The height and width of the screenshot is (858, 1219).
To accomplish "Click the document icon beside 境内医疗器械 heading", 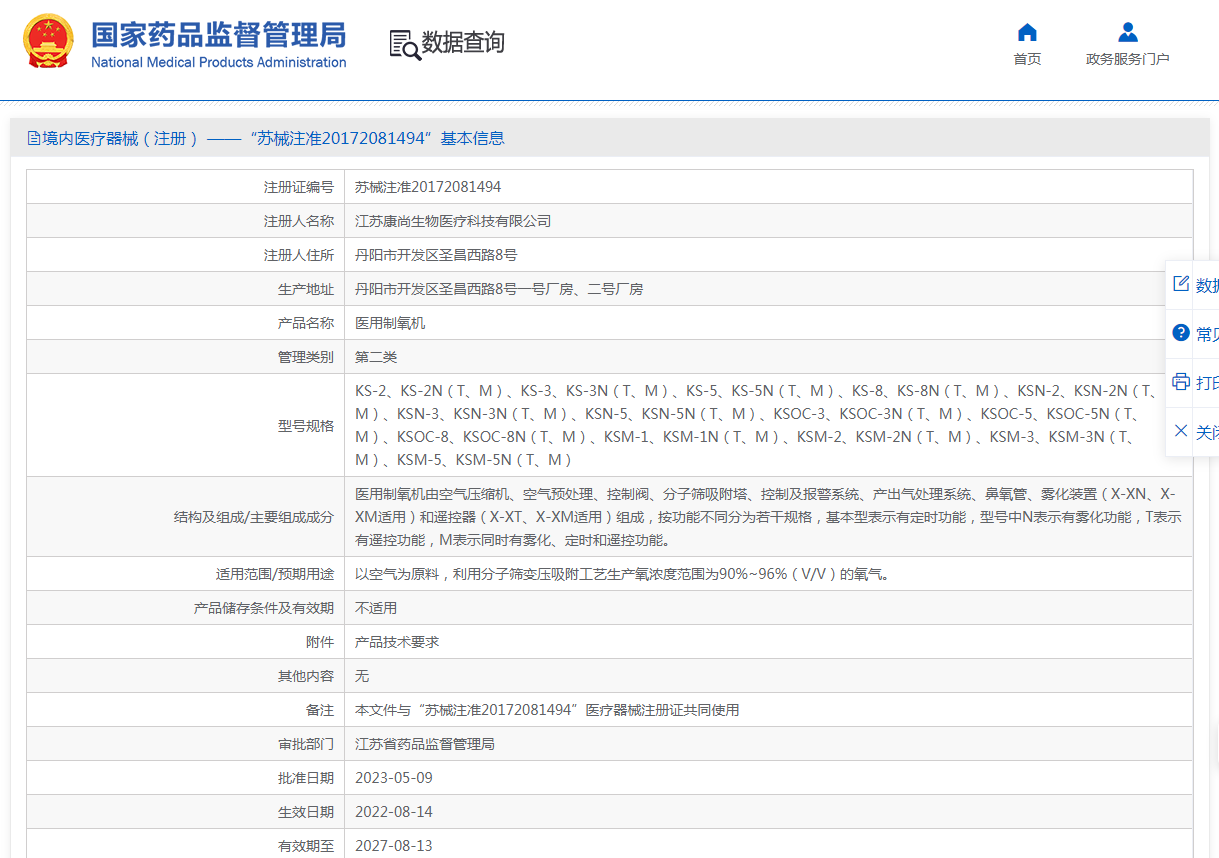I will [x=34, y=138].
